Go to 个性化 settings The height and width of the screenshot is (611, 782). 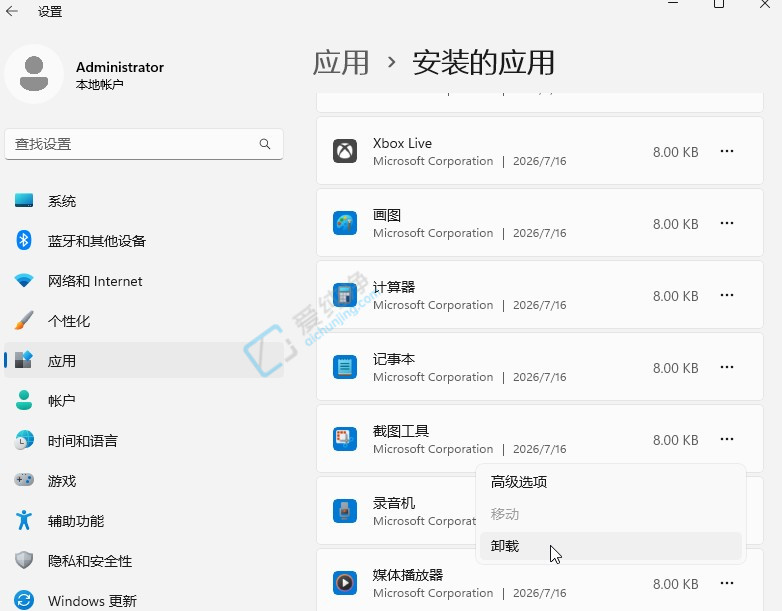(144, 321)
